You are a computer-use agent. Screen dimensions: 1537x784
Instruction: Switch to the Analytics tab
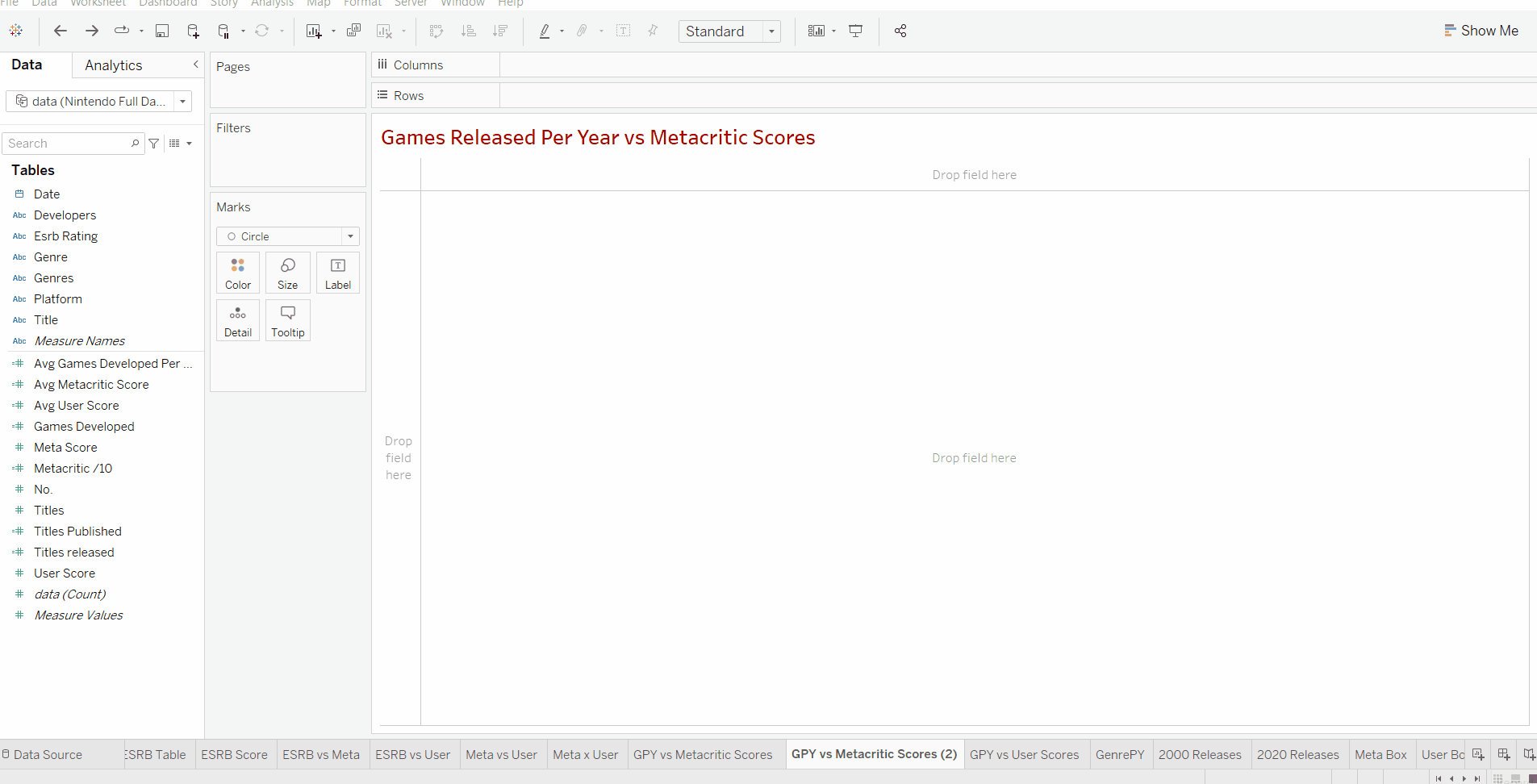tap(114, 65)
